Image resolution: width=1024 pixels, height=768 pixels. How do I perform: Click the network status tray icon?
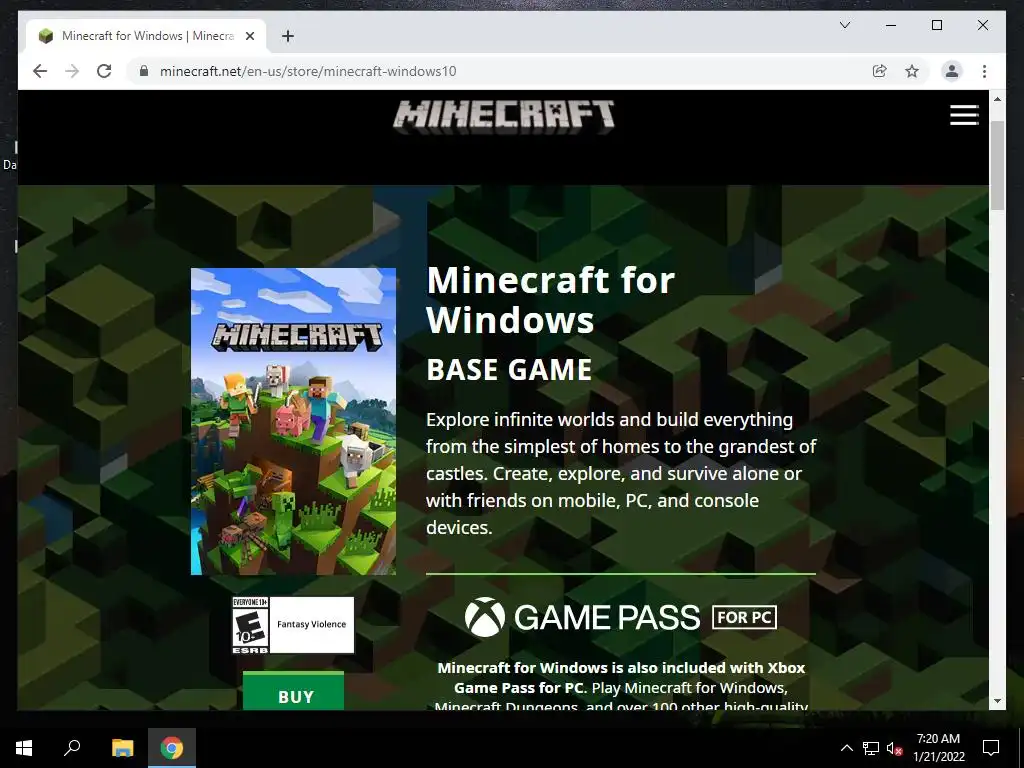[871, 748]
